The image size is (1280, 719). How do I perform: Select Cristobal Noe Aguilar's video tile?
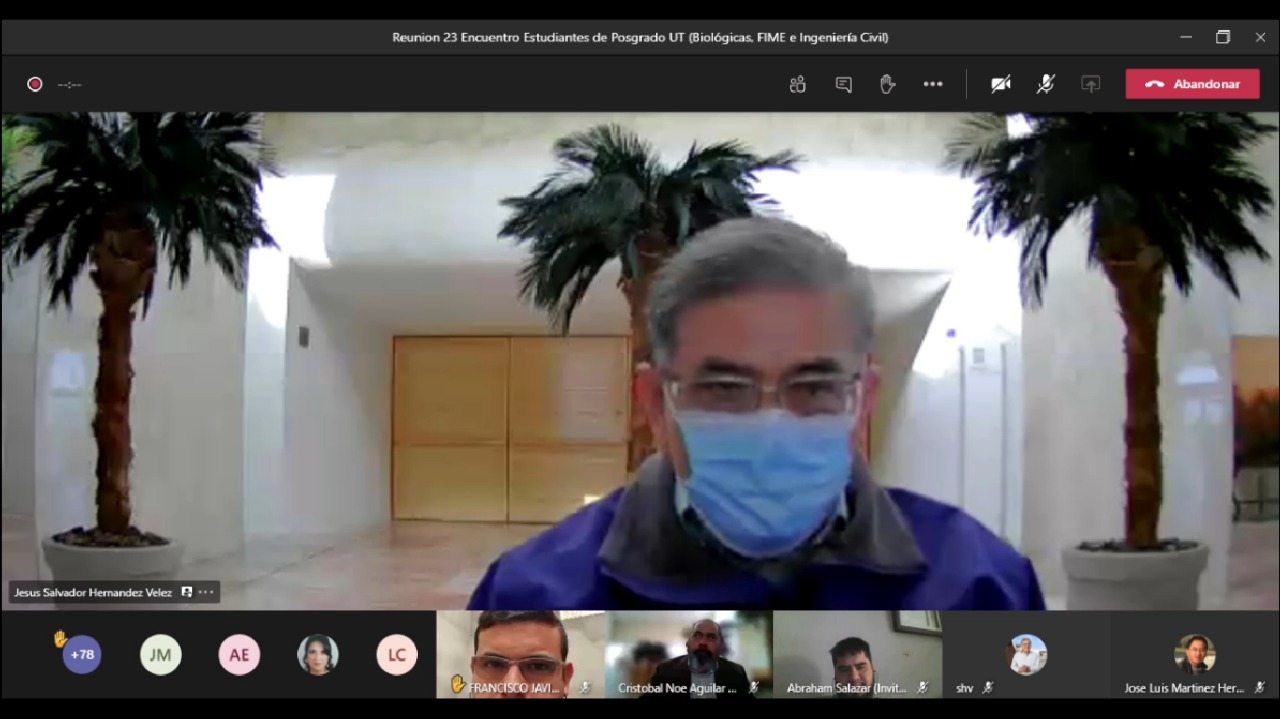688,653
